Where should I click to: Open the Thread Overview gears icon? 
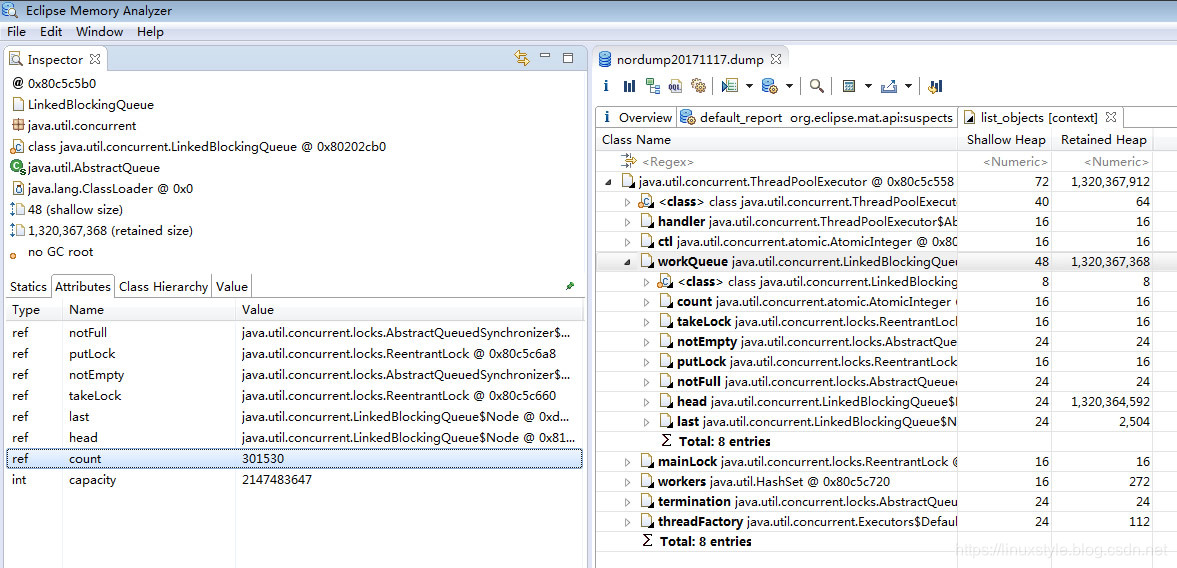(x=698, y=86)
